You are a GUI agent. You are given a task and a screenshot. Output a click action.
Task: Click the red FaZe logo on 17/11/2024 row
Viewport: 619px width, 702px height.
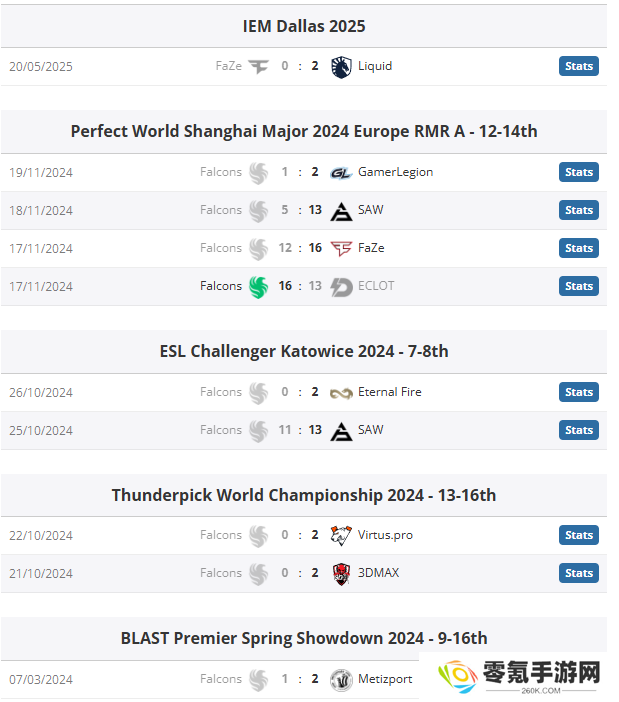341,248
